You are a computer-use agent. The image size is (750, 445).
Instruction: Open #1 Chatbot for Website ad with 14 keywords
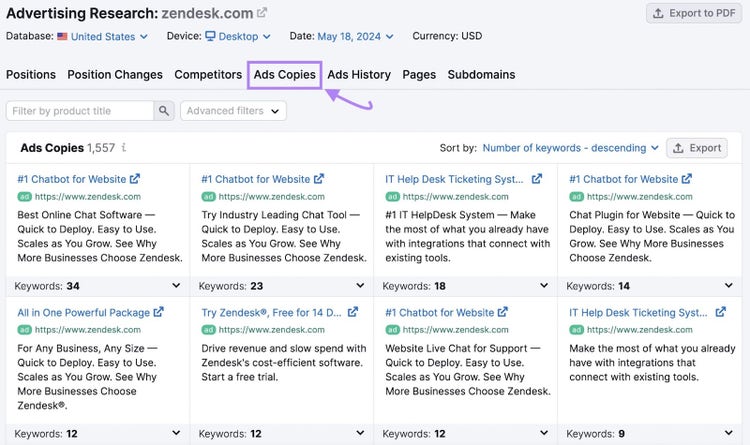pos(624,179)
